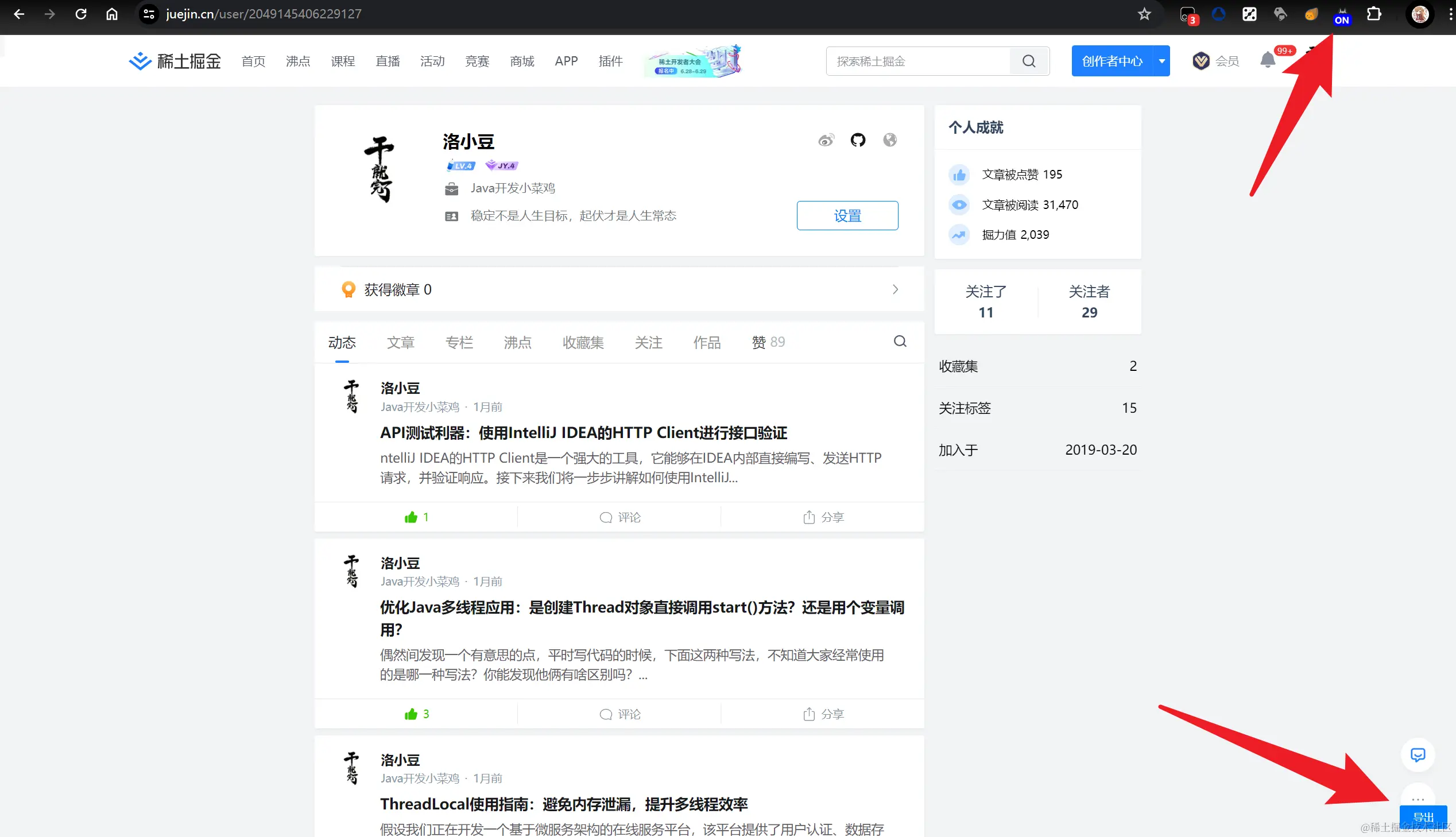This screenshot has height=837, width=1456.
Task: Click the blue 导出 button
Action: pyautogui.click(x=1423, y=818)
